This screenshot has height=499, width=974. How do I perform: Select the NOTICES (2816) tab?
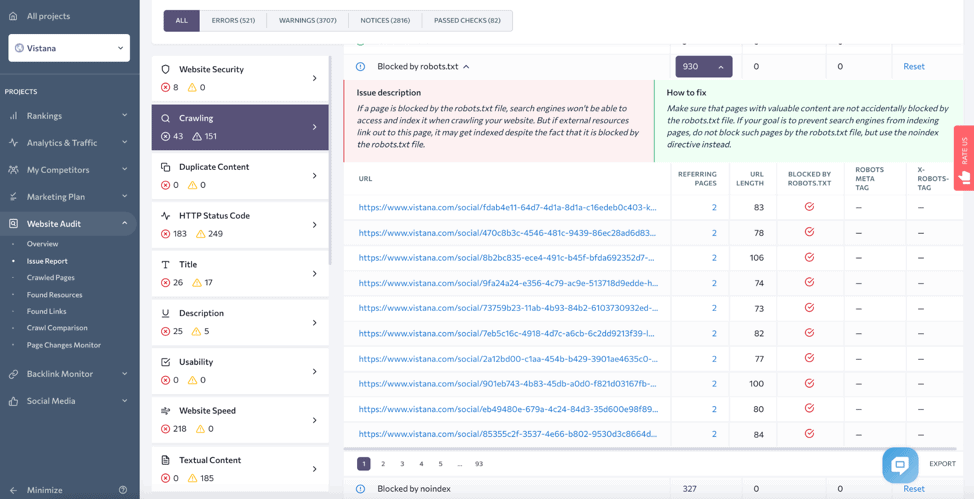[x=385, y=21]
